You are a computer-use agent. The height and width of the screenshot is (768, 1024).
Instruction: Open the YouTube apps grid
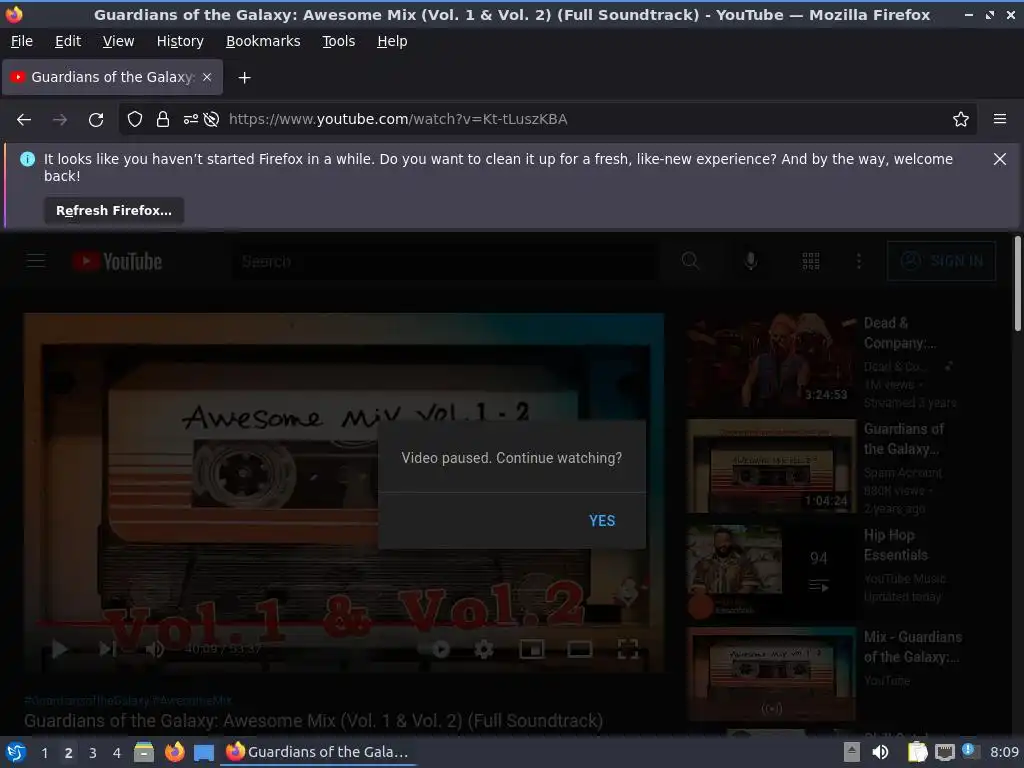pos(810,261)
